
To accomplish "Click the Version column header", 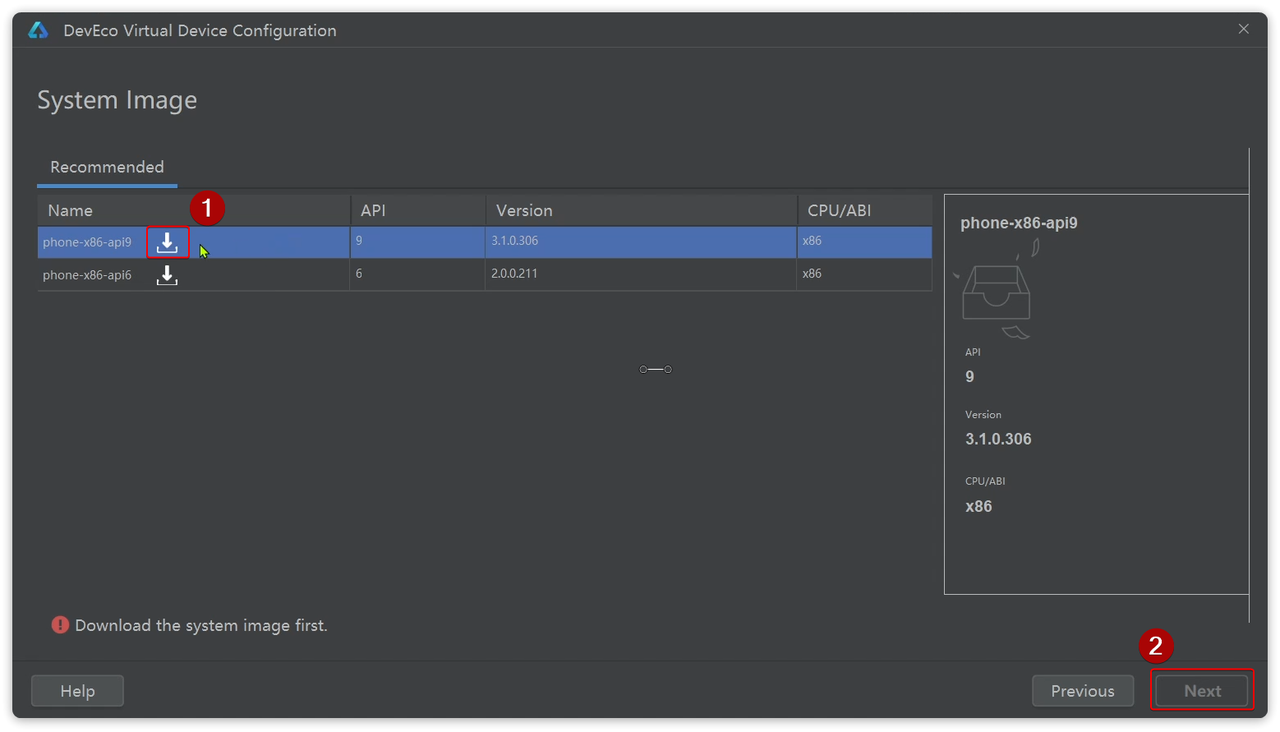I will 524,210.
